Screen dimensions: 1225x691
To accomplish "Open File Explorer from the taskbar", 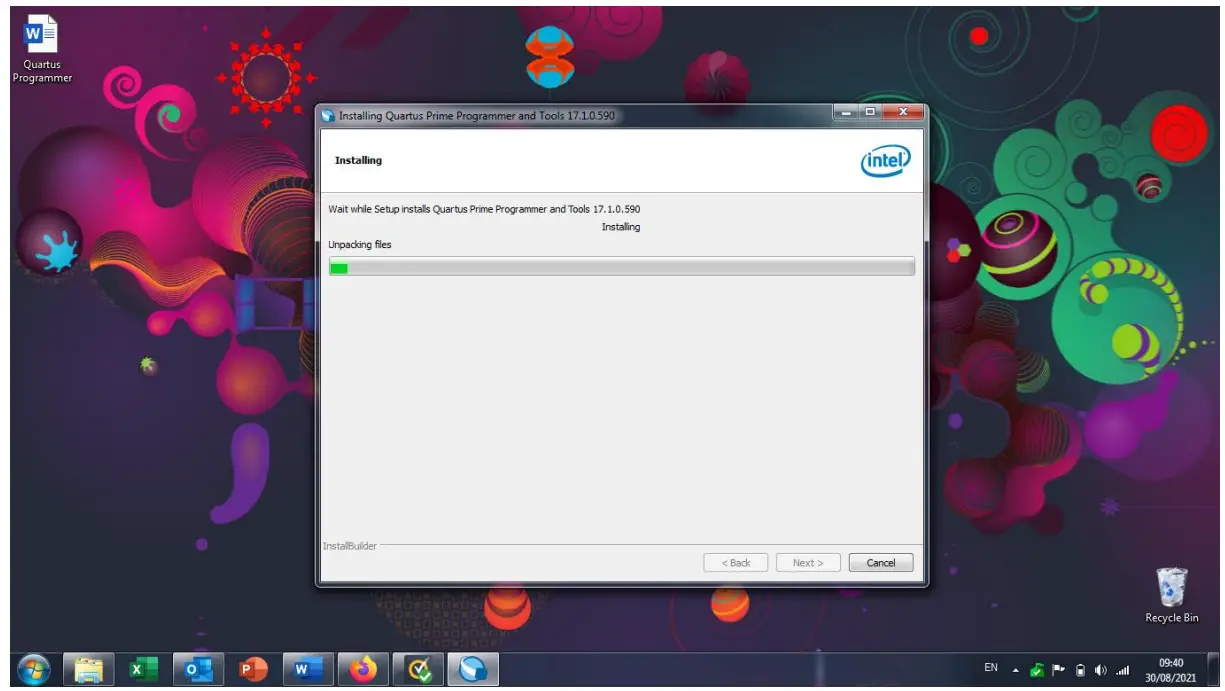I will tap(88, 669).
